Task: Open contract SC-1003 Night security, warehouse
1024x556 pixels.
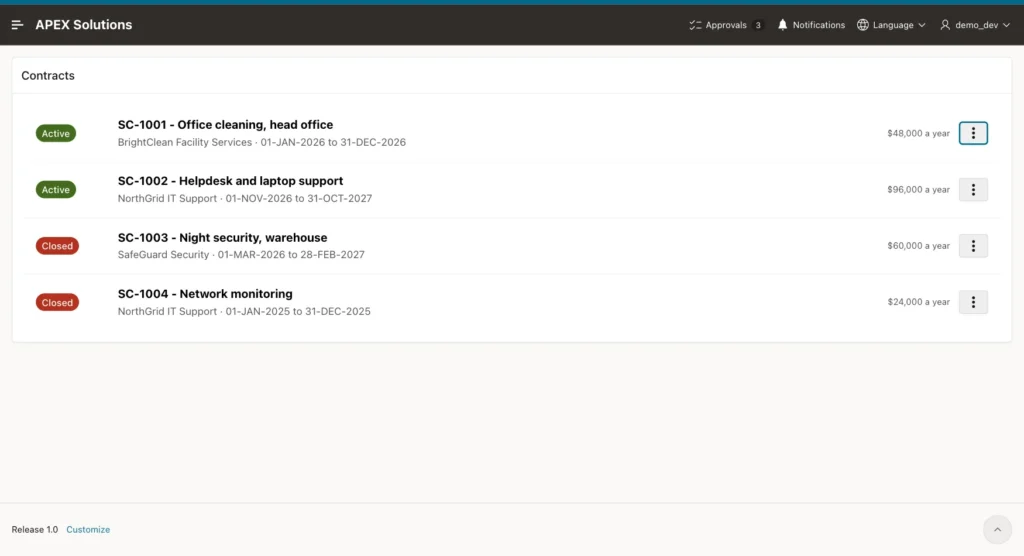Action: pyautogui.click(x=223, y=238)
